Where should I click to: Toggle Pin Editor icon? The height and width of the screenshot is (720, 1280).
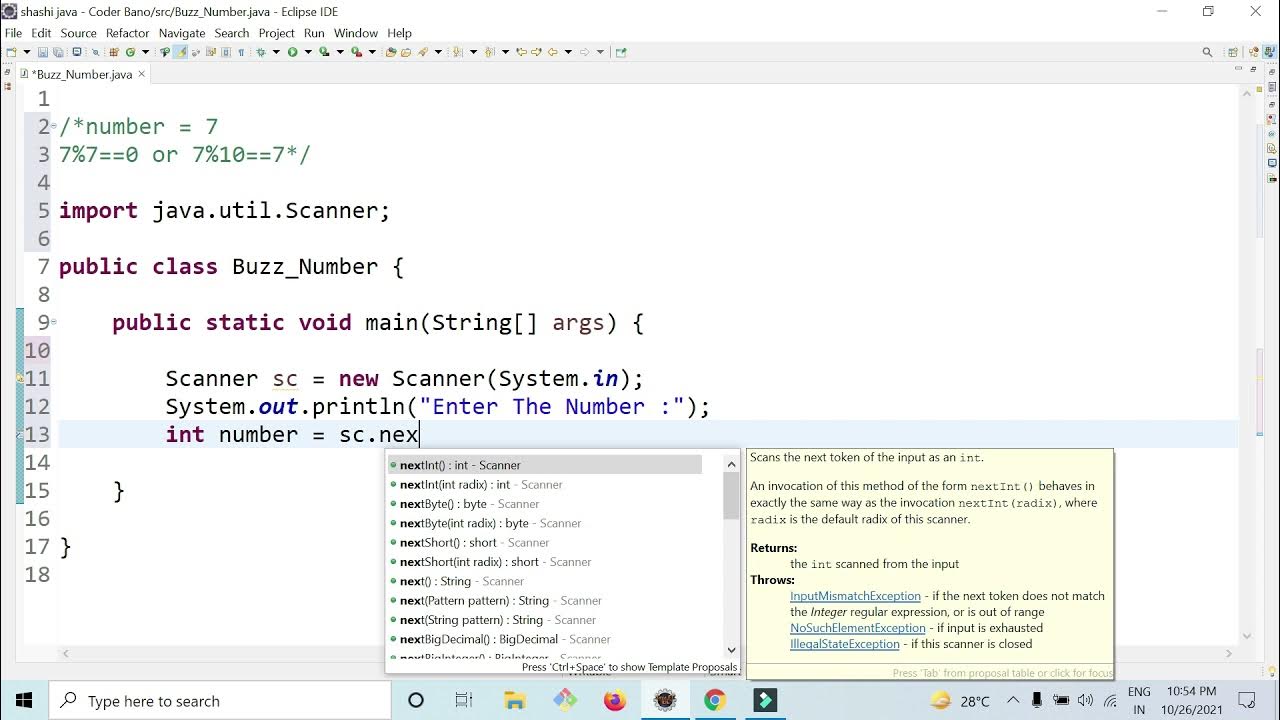(x=620, y=52)
